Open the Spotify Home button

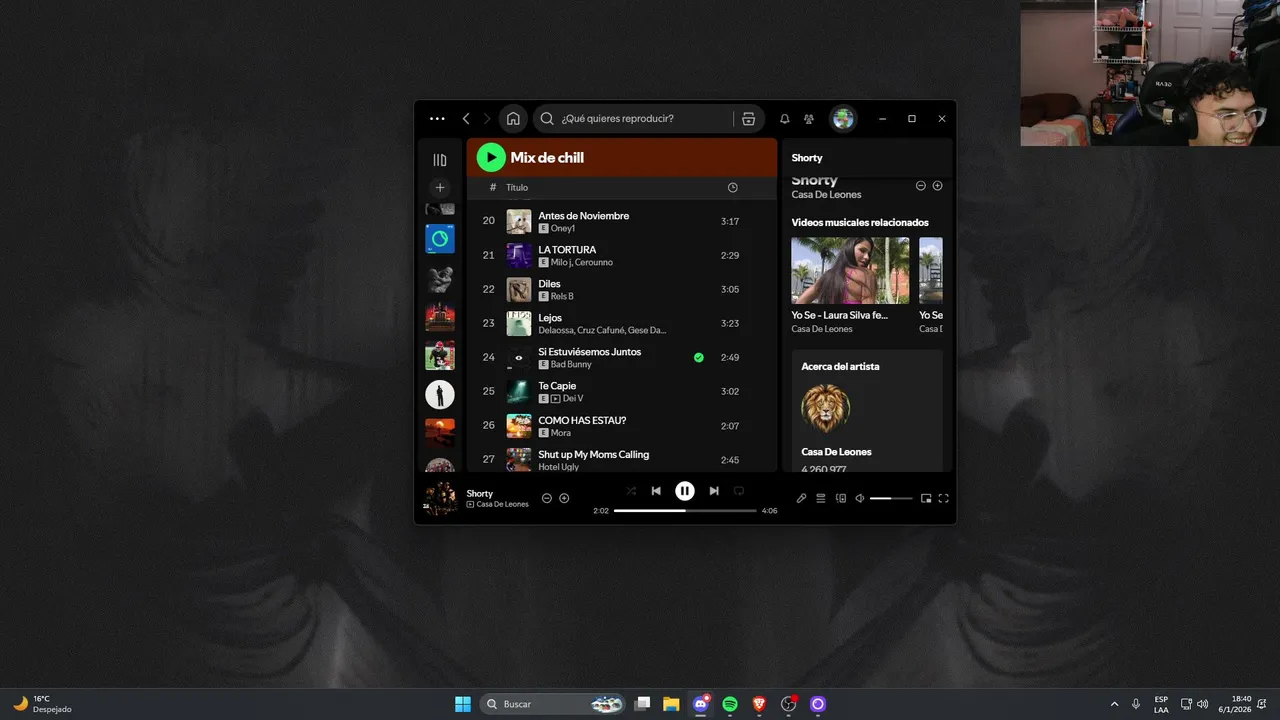[513, 118]
